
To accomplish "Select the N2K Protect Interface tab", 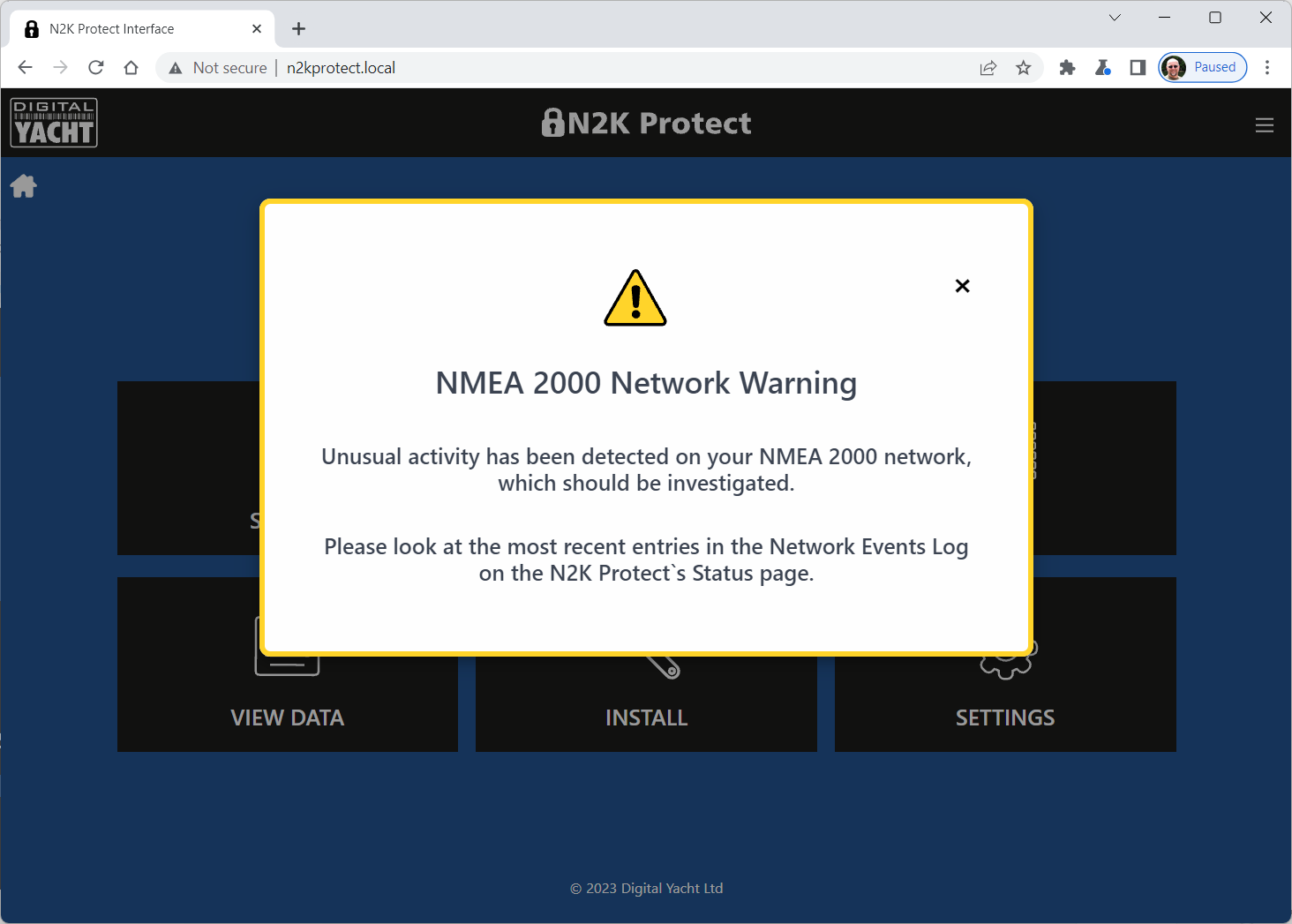I will point(141,29).
